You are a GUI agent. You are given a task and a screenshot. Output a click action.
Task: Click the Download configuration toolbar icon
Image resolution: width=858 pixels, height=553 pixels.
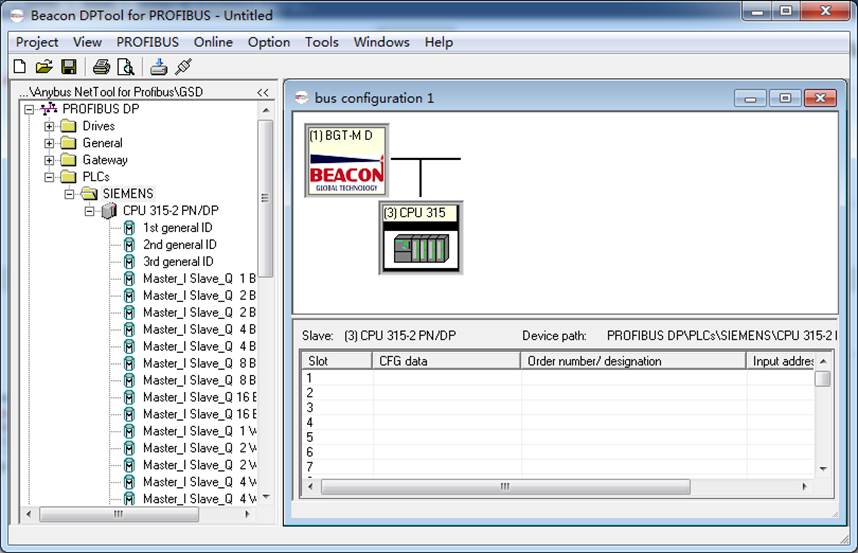pyautogui.click(x=159, y=67)
